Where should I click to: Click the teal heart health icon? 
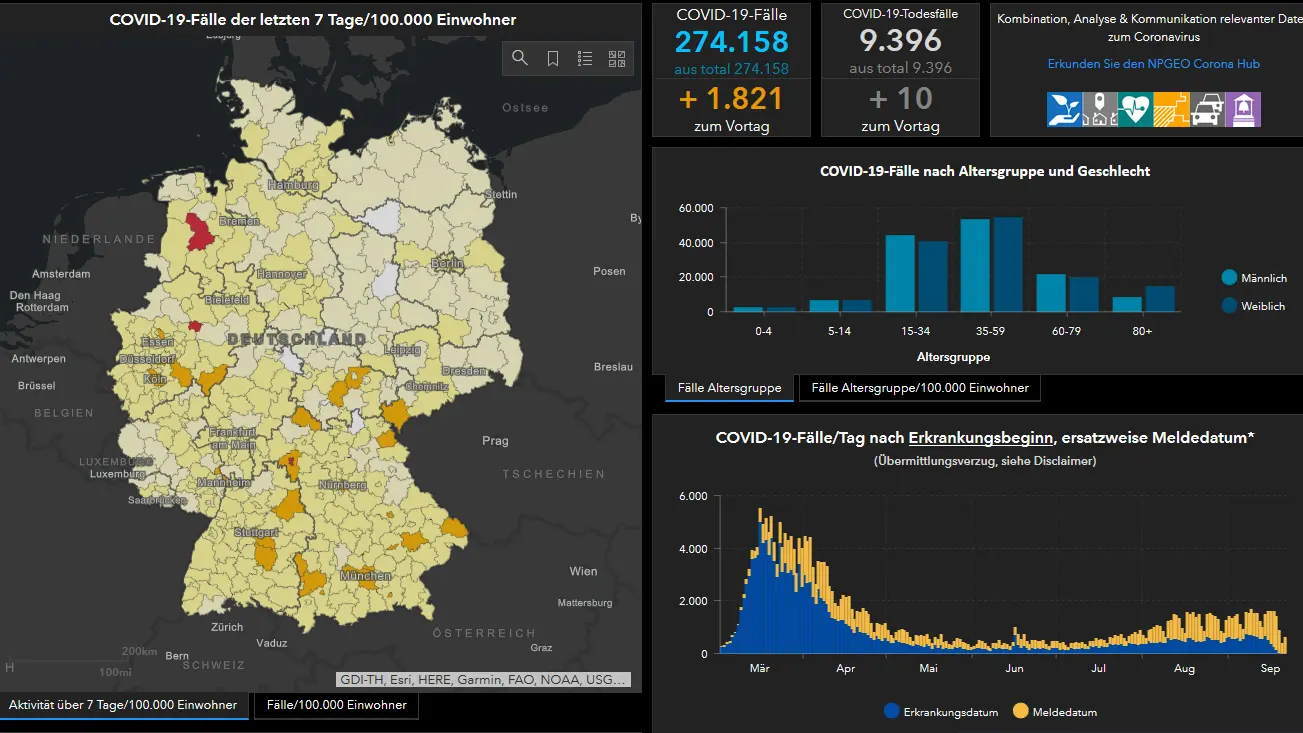(x=1135, y=109)
